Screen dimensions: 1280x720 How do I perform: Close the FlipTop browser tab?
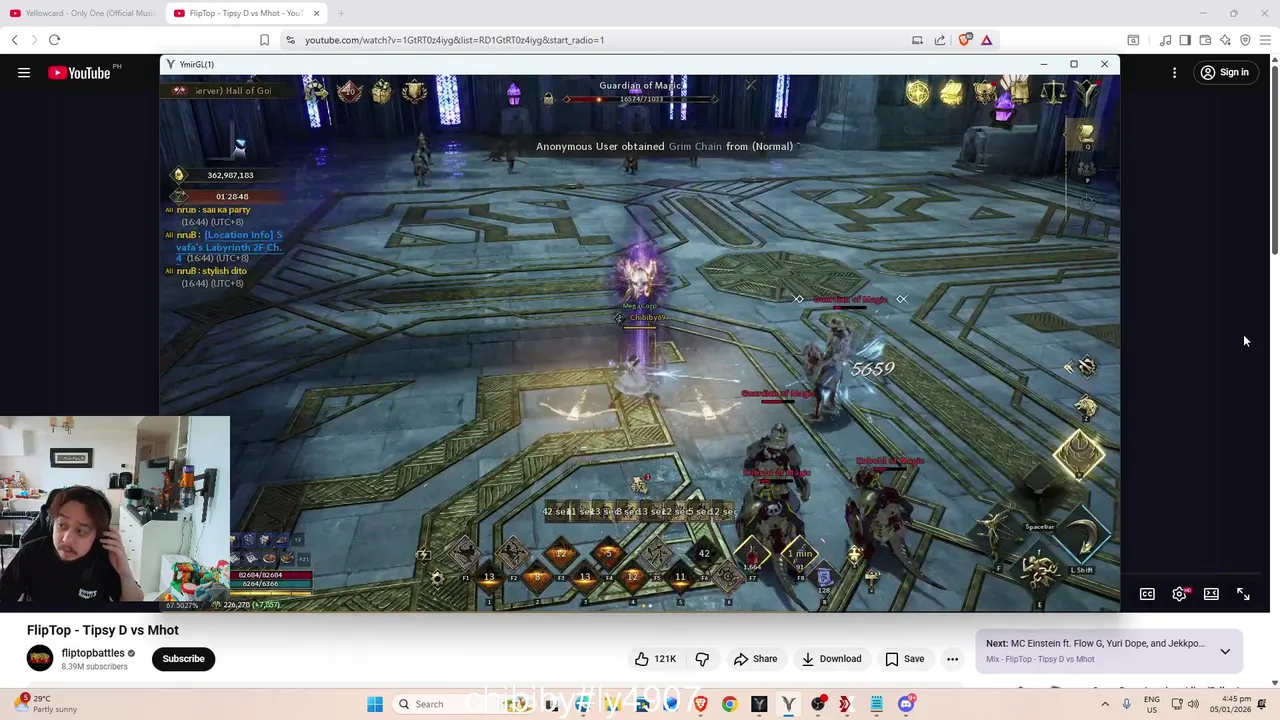click(316, 13)
